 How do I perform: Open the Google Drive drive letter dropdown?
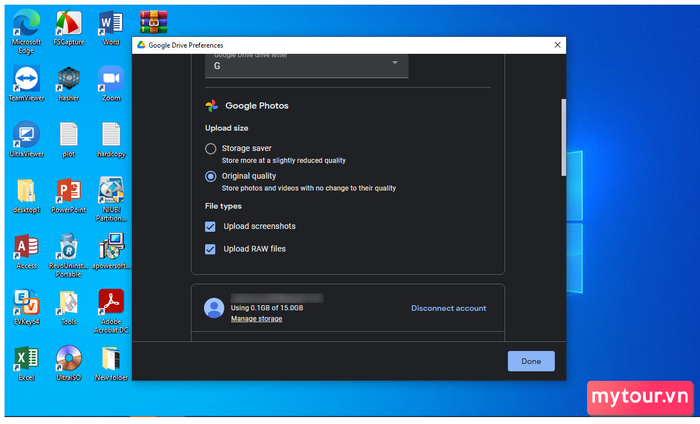coord(306,66)
